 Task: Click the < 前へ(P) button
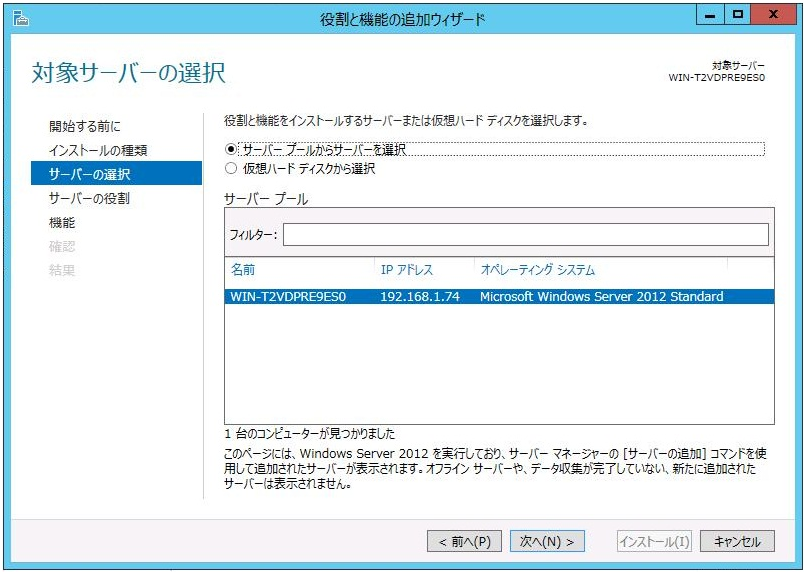click(x=464, y=541)
